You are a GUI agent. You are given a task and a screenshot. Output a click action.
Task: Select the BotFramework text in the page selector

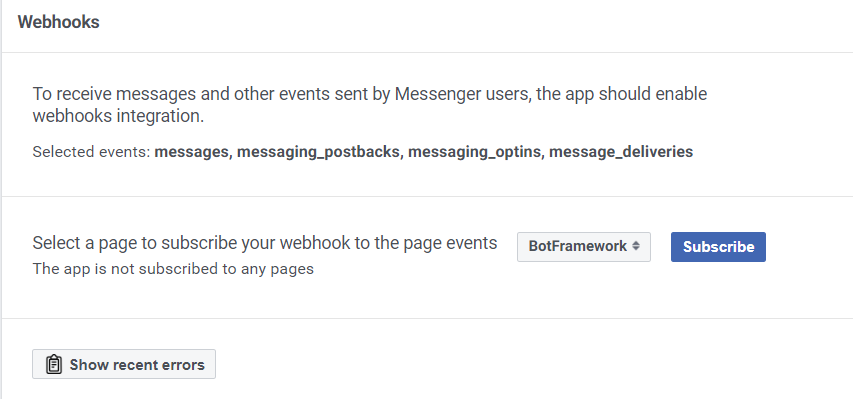(578, 246)
